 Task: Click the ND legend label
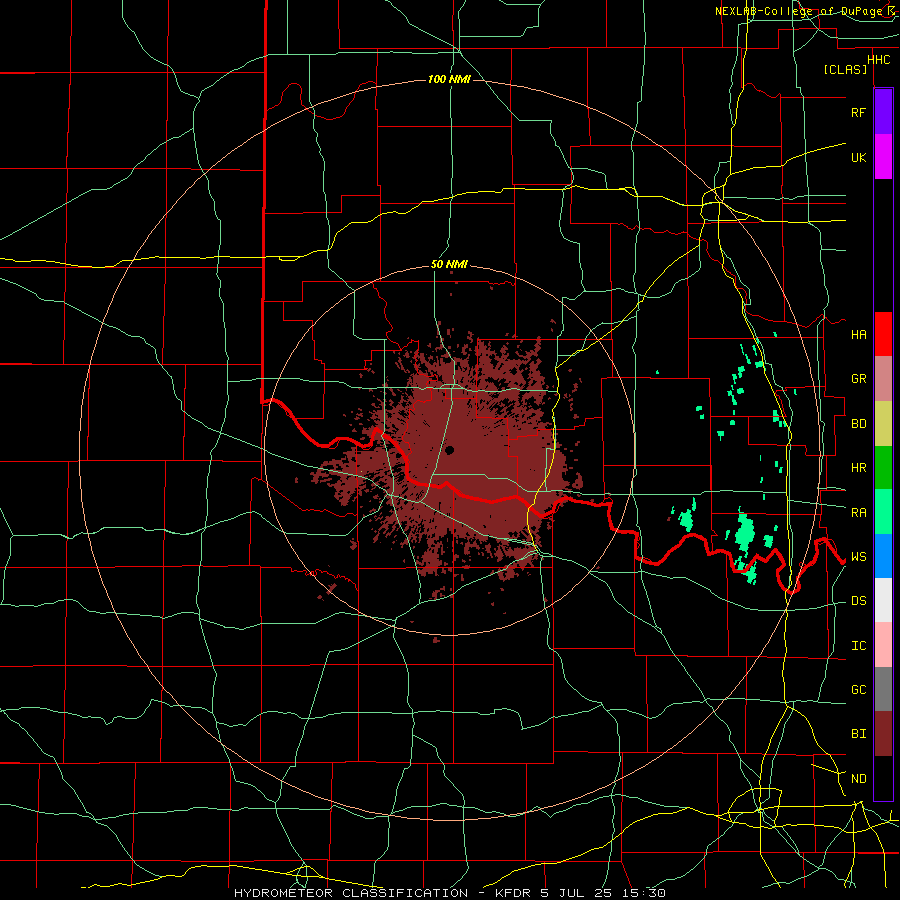click(x=858, y=778)
